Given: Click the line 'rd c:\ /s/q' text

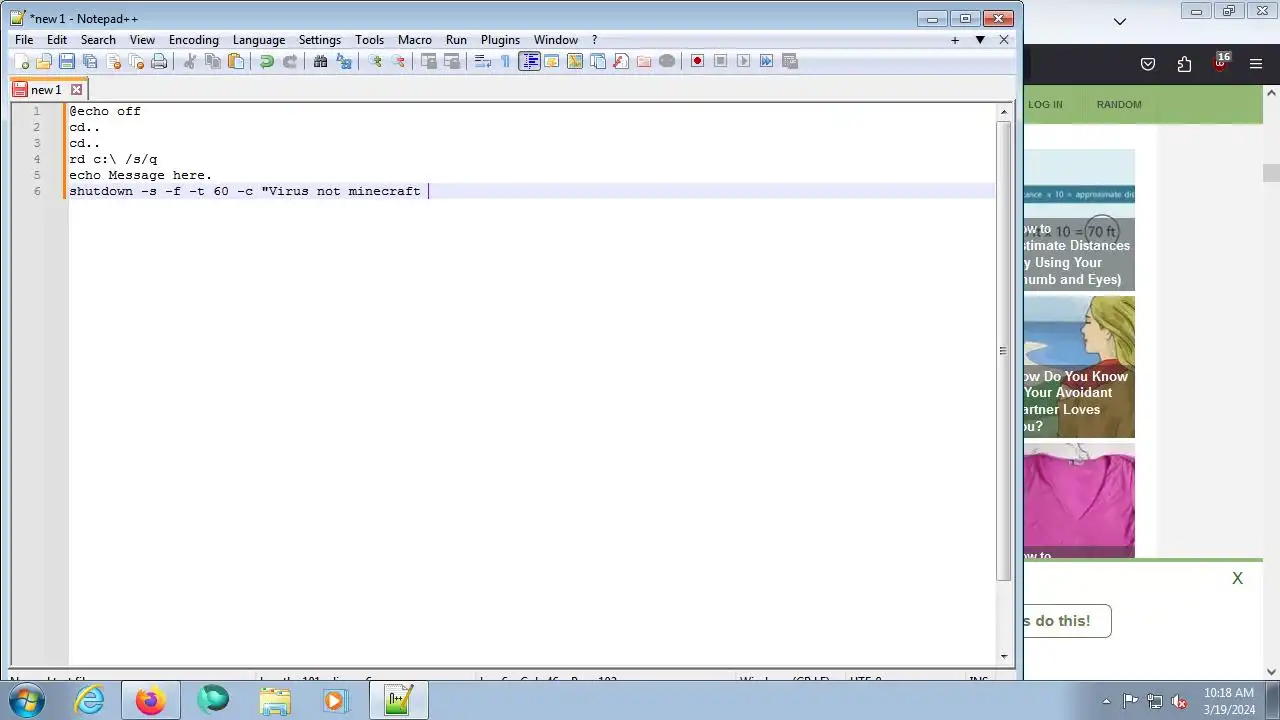Looking at the screenshot, I should tap(113, 159).
